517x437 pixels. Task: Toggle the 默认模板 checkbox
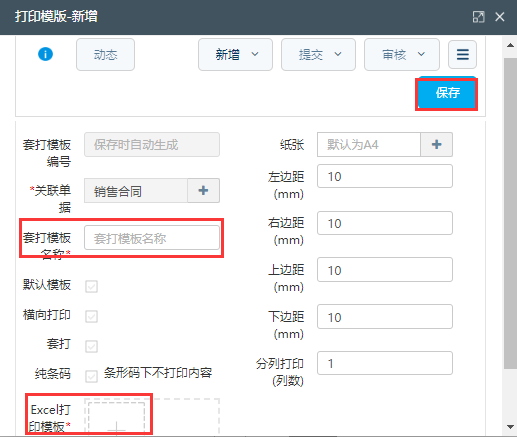(91, 286)
